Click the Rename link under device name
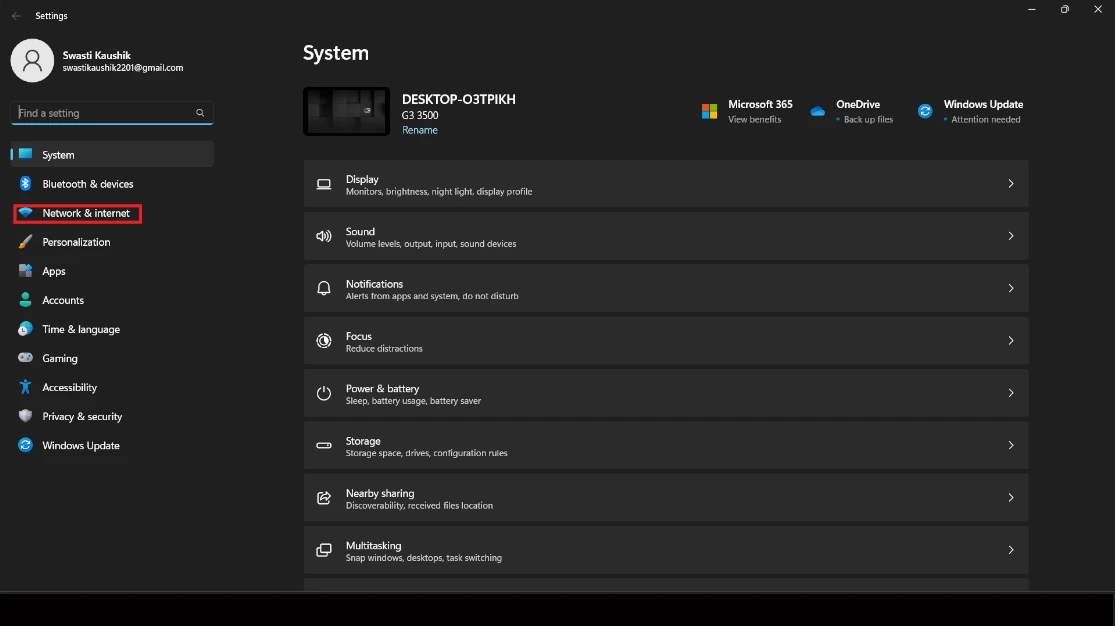Viewport: 1116px width, 626px height. pos(420,130)
